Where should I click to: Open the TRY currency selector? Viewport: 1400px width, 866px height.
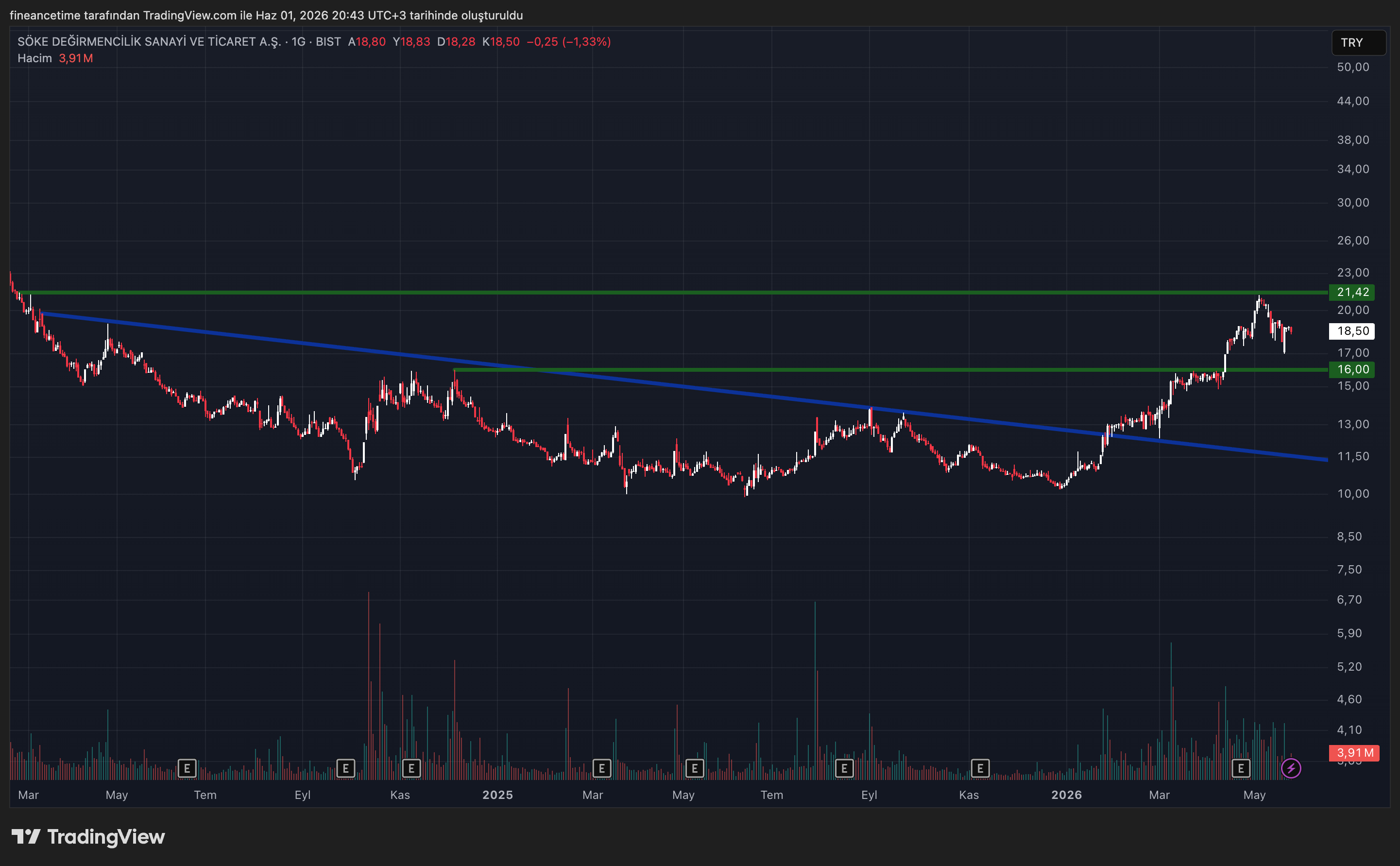coord(1358,42)
